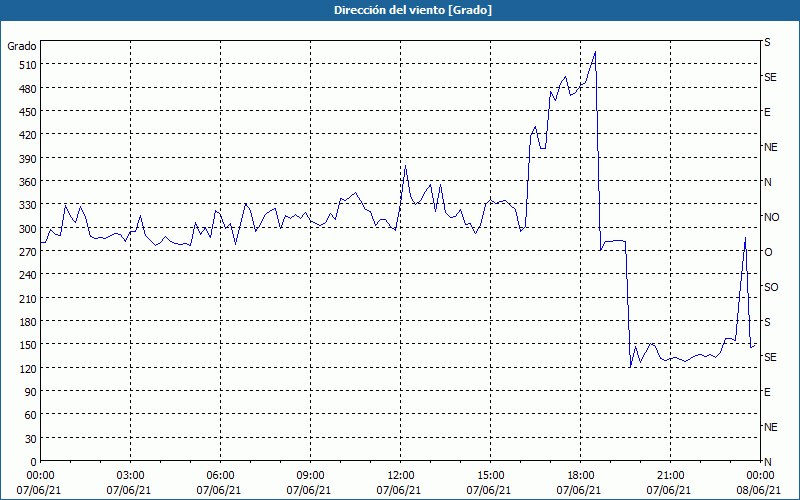800x500 pixels.
Task: Click the 420 degree label
Action: coord(28,135)
